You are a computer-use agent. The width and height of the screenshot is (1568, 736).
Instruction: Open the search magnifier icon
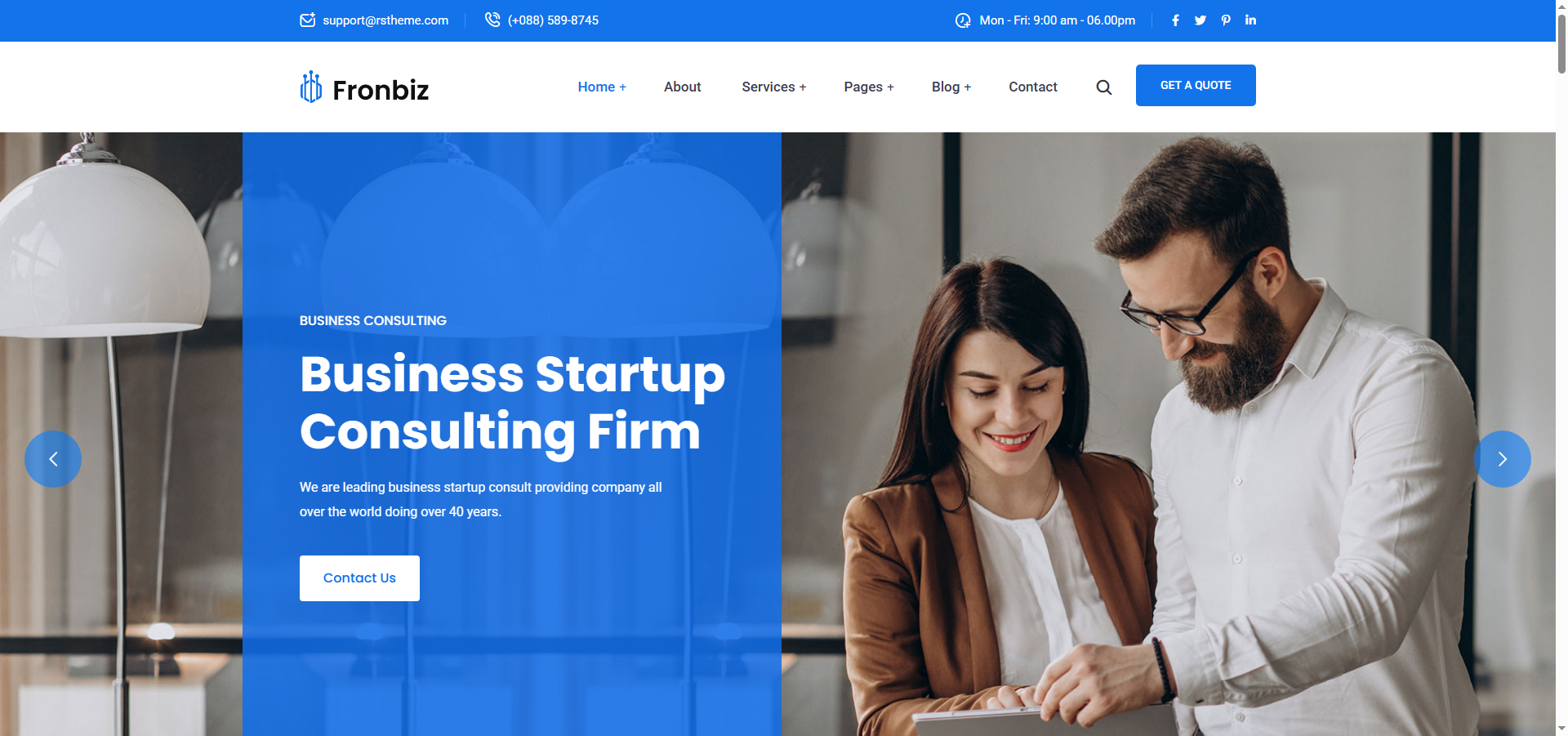pyautogui.click(x=1103, y=87)
